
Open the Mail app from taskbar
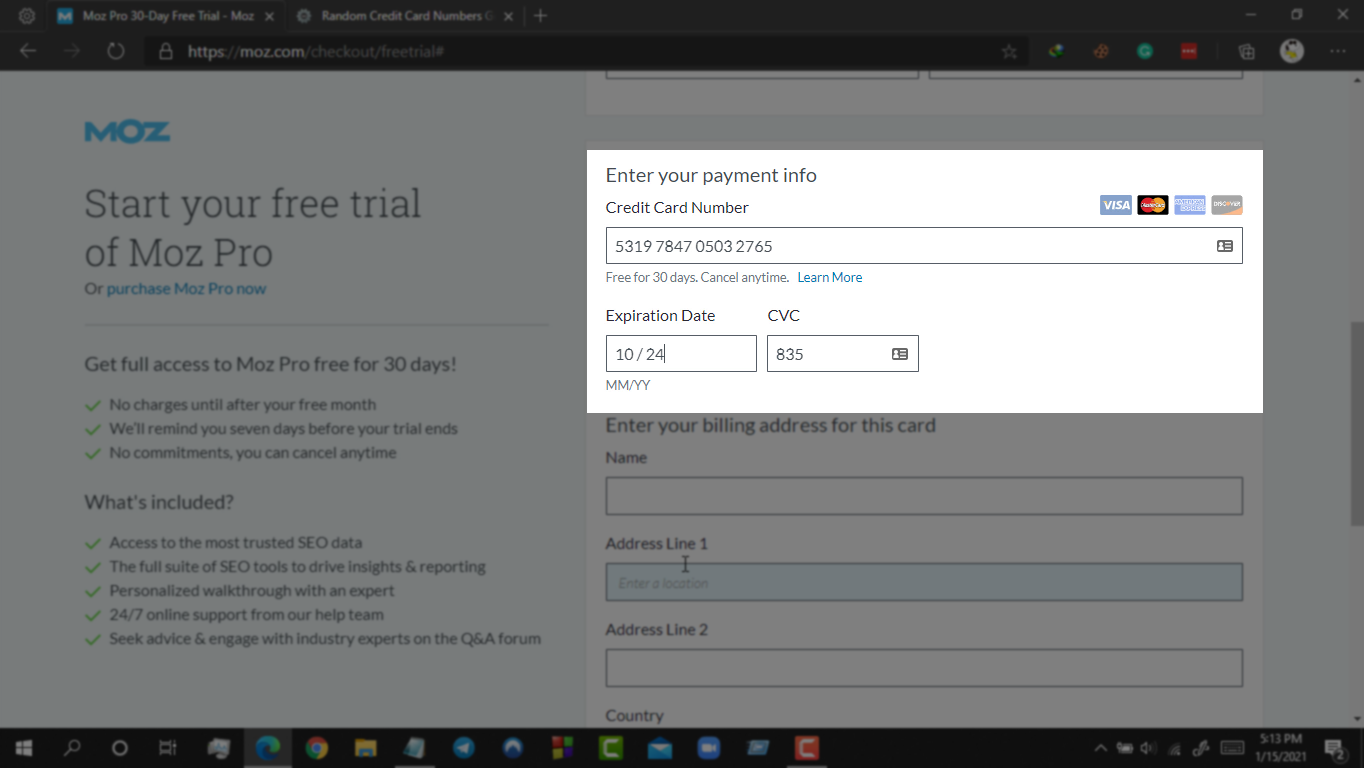point(660,748)
